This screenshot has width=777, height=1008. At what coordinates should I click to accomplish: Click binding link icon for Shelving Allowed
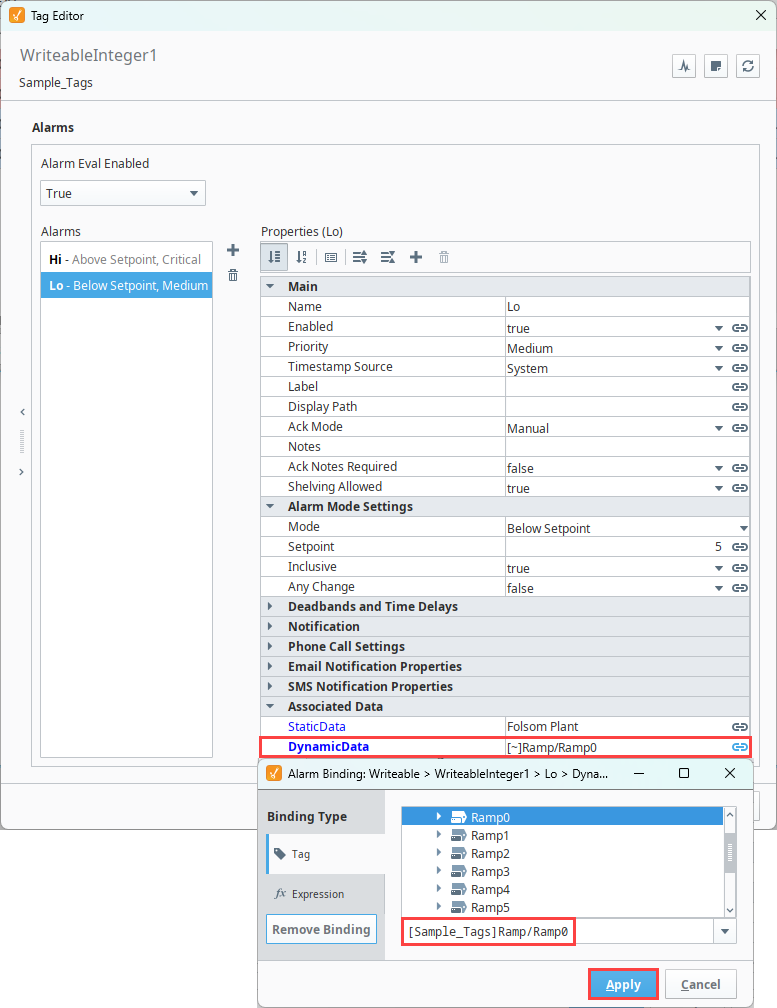point(740,488)
